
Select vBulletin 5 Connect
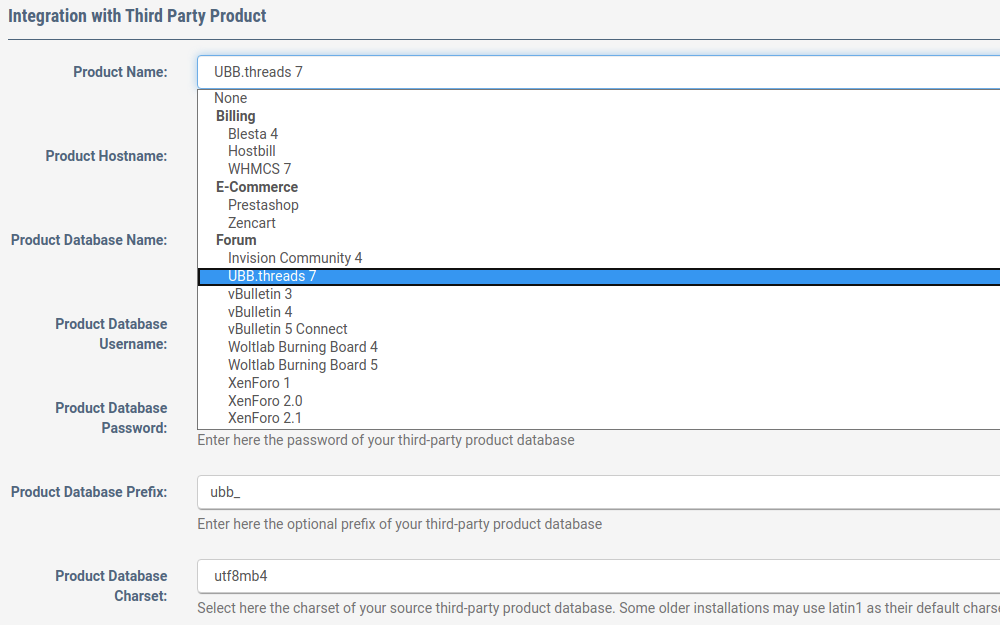[598, 329]
